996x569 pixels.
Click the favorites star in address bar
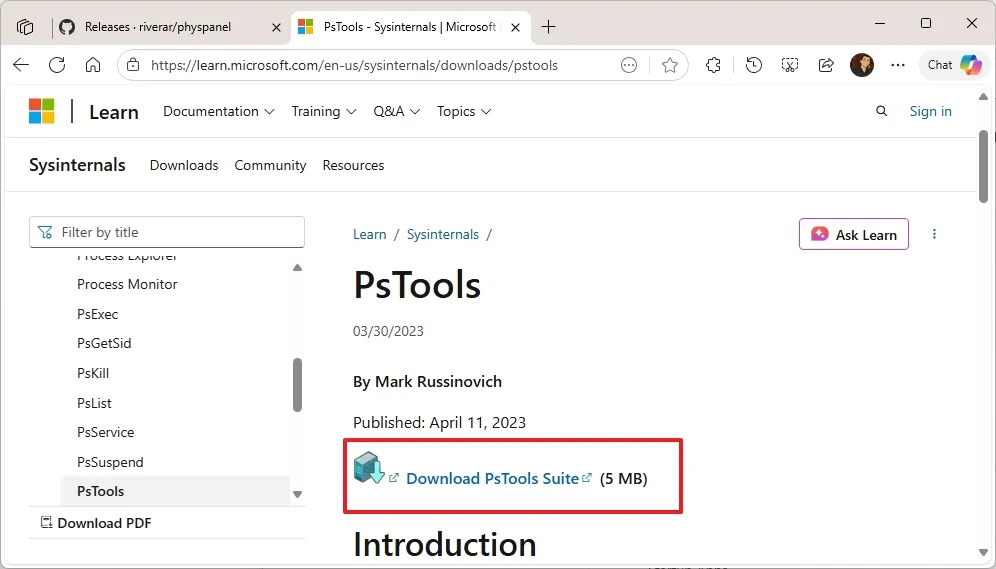(670, 65)
